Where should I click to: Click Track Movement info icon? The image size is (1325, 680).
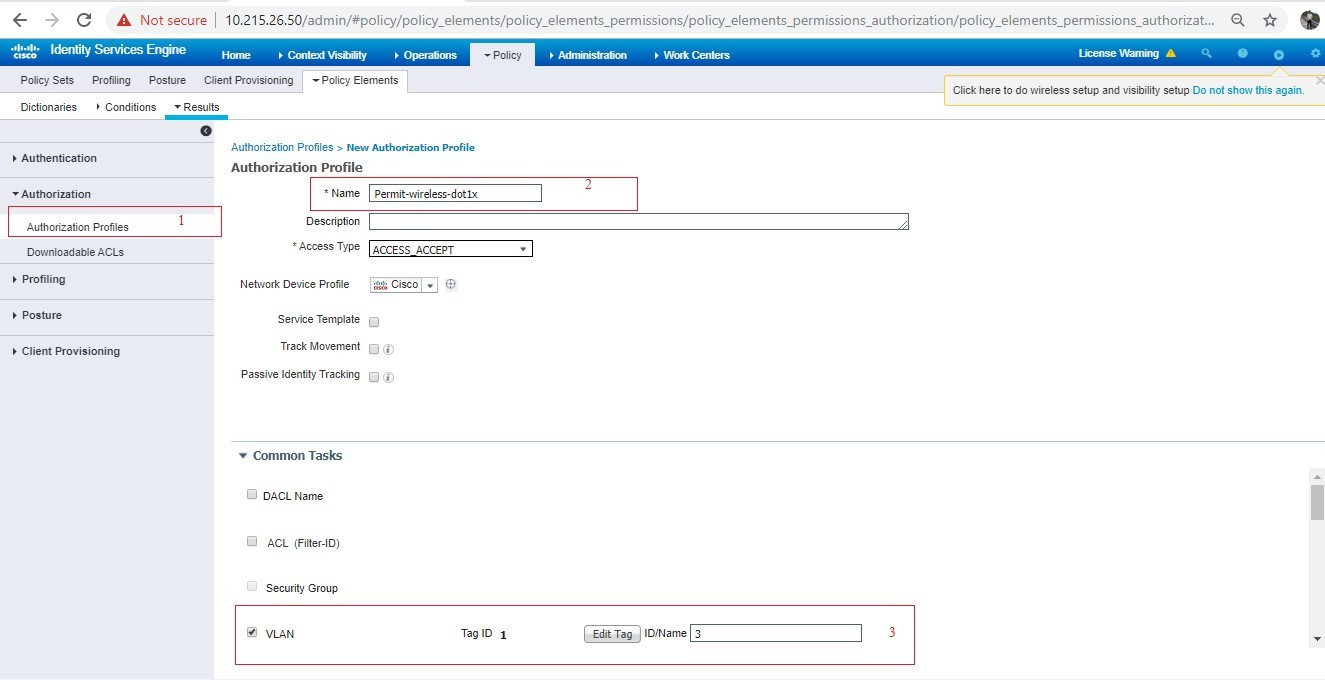(x=388, y=350)
